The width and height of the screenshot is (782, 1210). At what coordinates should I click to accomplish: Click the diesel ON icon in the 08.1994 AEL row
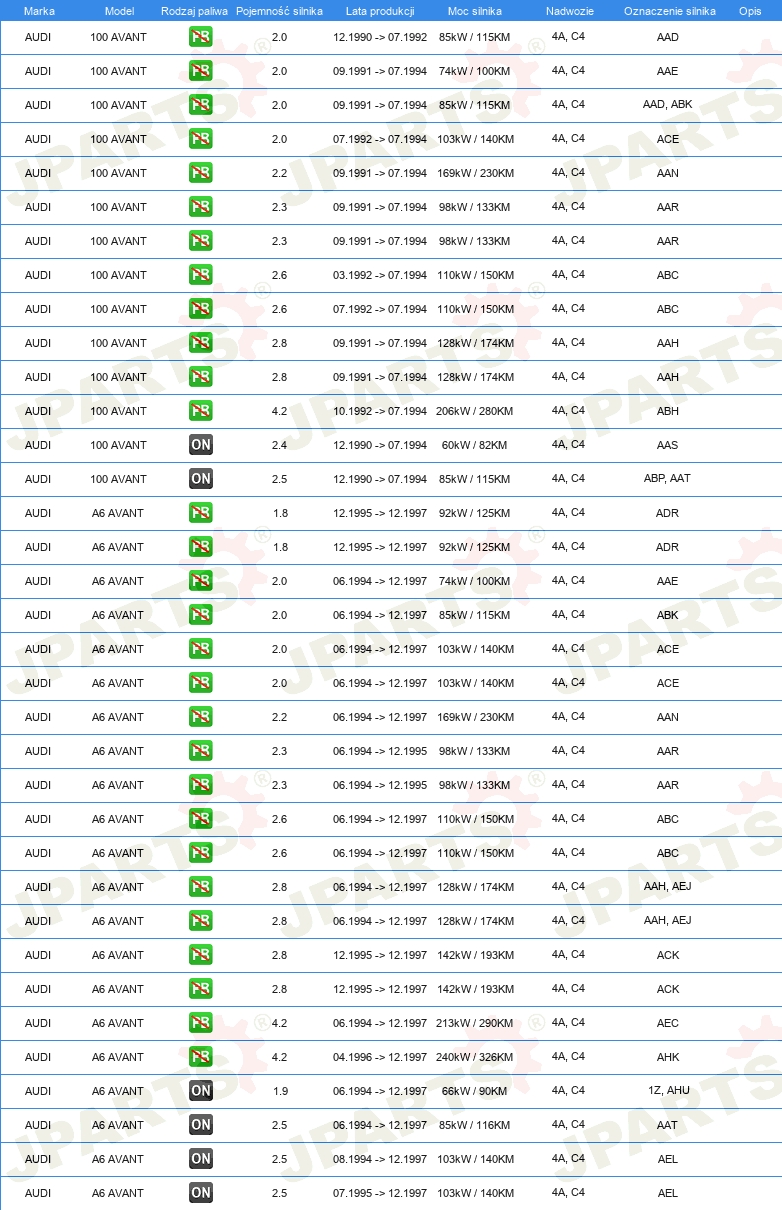click(x=201, y=1159)
